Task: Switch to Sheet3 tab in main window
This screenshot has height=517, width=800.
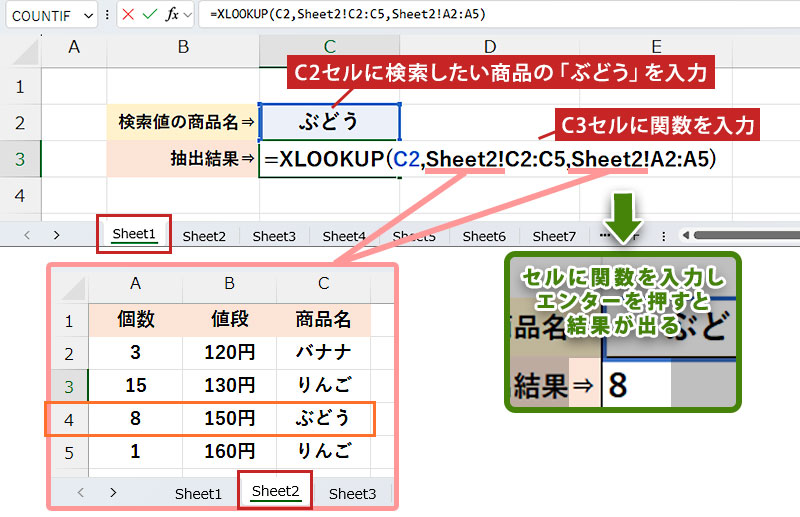Action: [274, 236]
